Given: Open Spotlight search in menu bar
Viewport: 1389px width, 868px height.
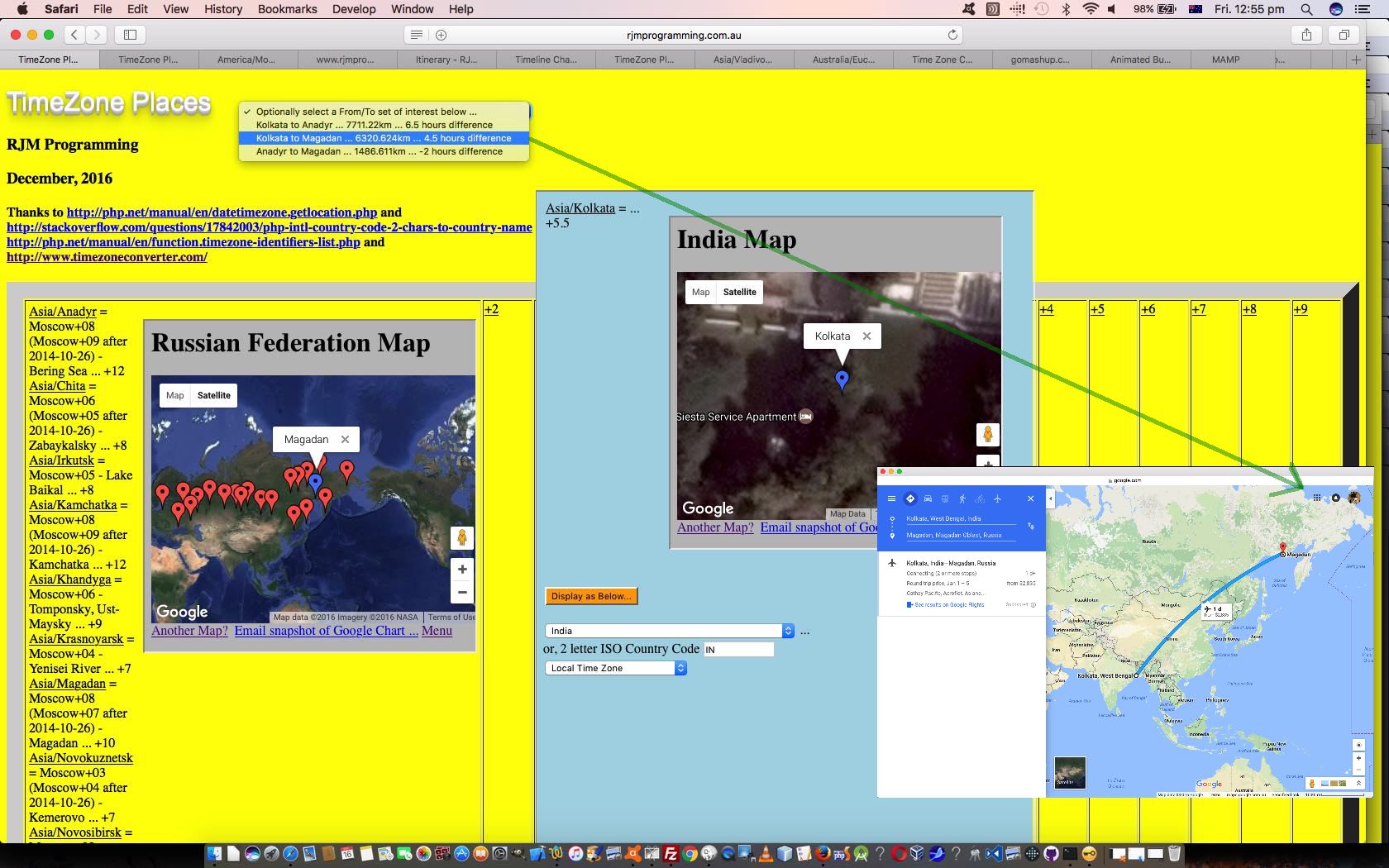Looking at the screenshot, I should click(x=1306, y=9).
